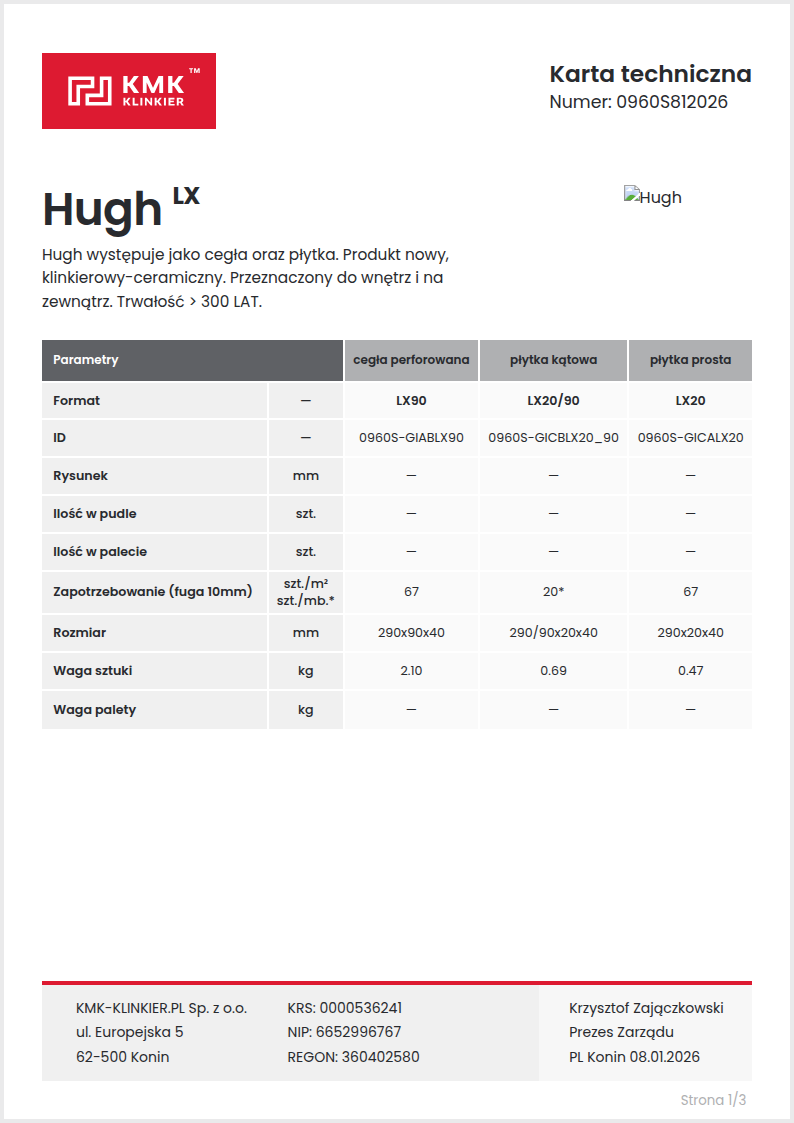Click the 'Waga palety' row label
The height and width of the screenshot is (1123, 794).
coord(95,710)
